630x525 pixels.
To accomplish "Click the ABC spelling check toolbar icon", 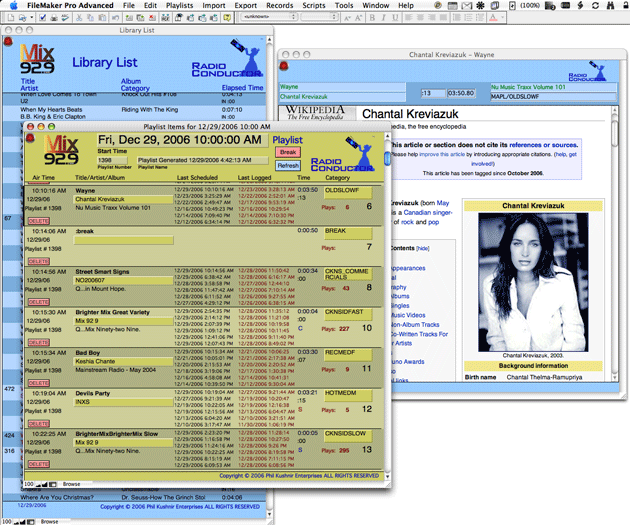I will (65, 18).
